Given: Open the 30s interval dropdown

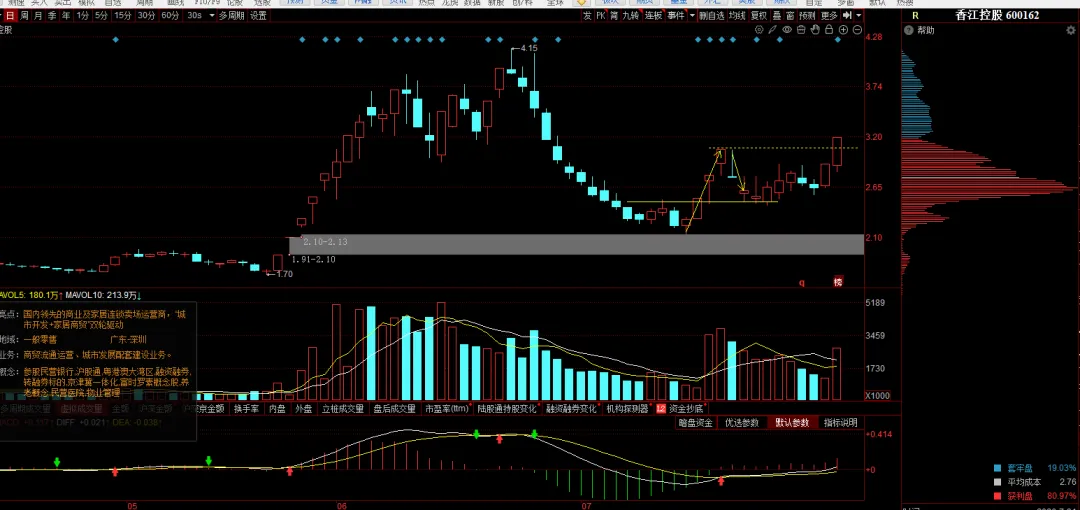Looking at the screenshot, I should pyautogui.click(x=213, y=15).
